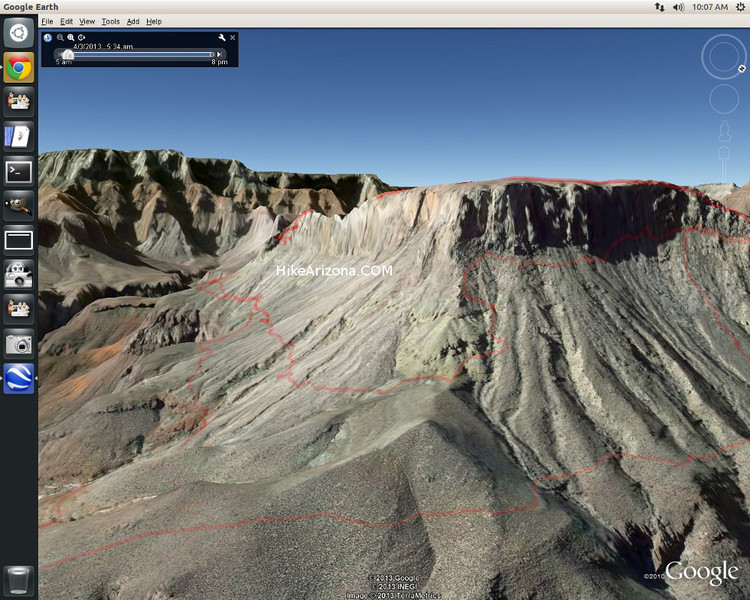Click the time slider thumb near 5 am
Screen dimensions: 750x600
coord(67,54)
